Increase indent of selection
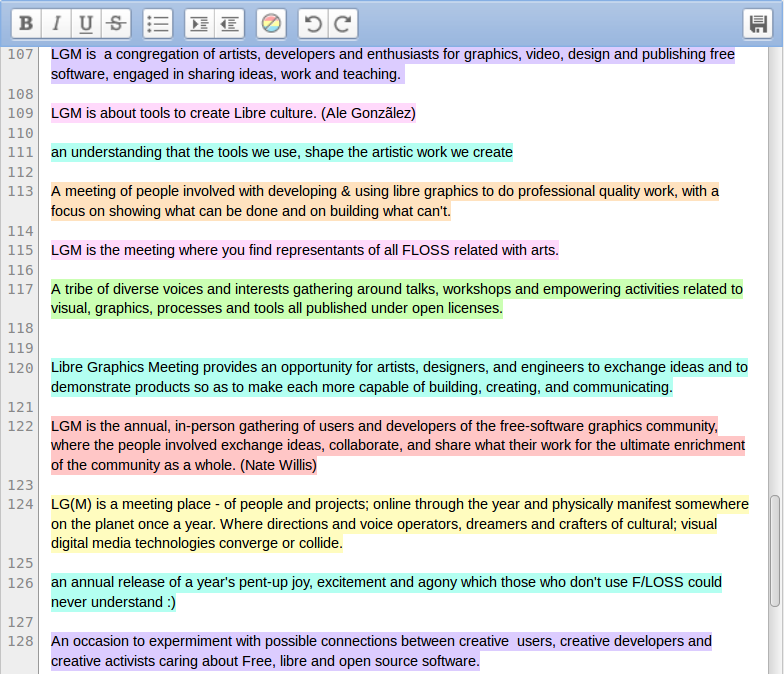The width and height of the screenshot is (784, 674). tap(200, 24)
